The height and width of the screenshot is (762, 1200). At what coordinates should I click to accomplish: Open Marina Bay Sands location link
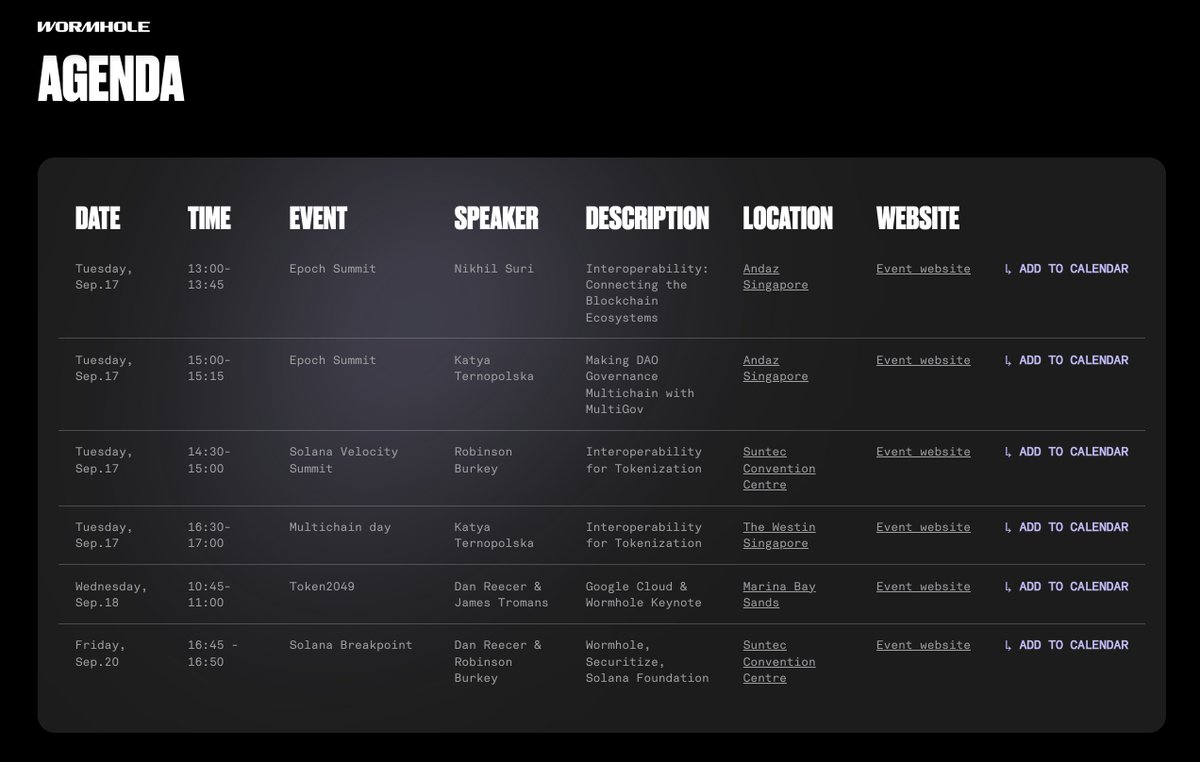779,594
